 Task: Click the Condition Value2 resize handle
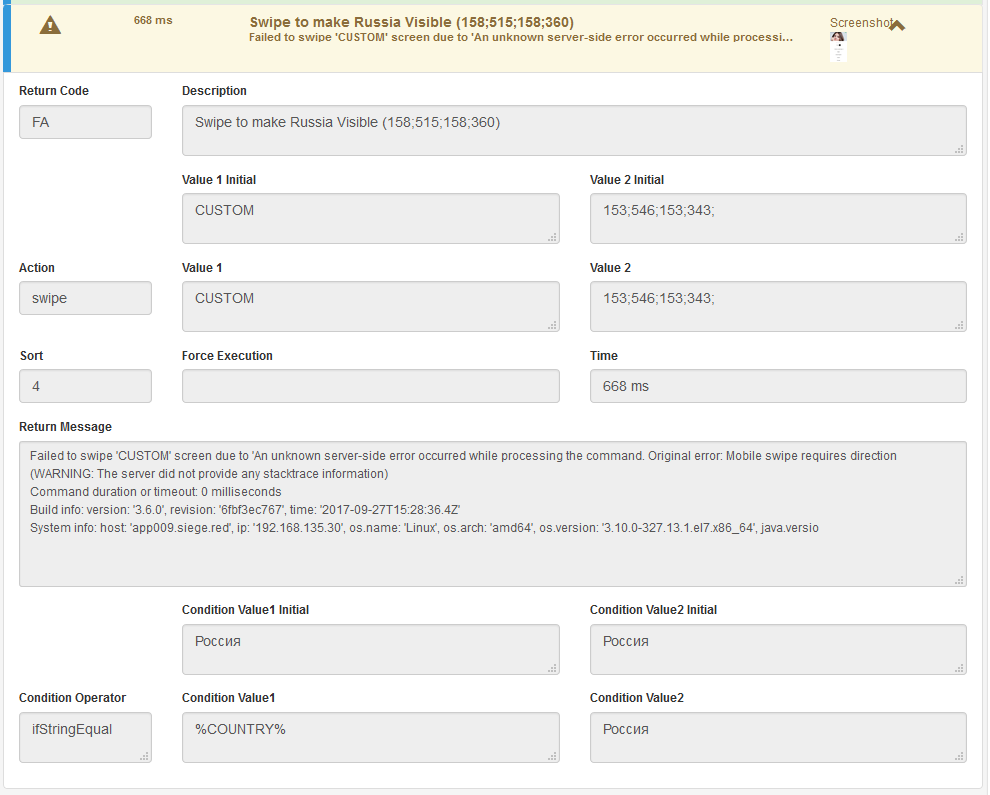(959, 756)
